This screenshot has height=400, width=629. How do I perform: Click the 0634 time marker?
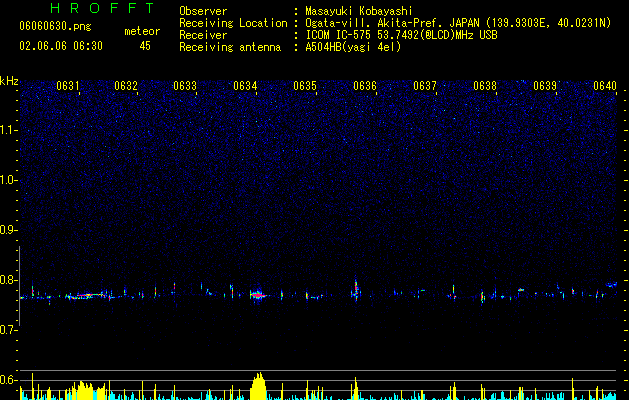tap(245, 86)
